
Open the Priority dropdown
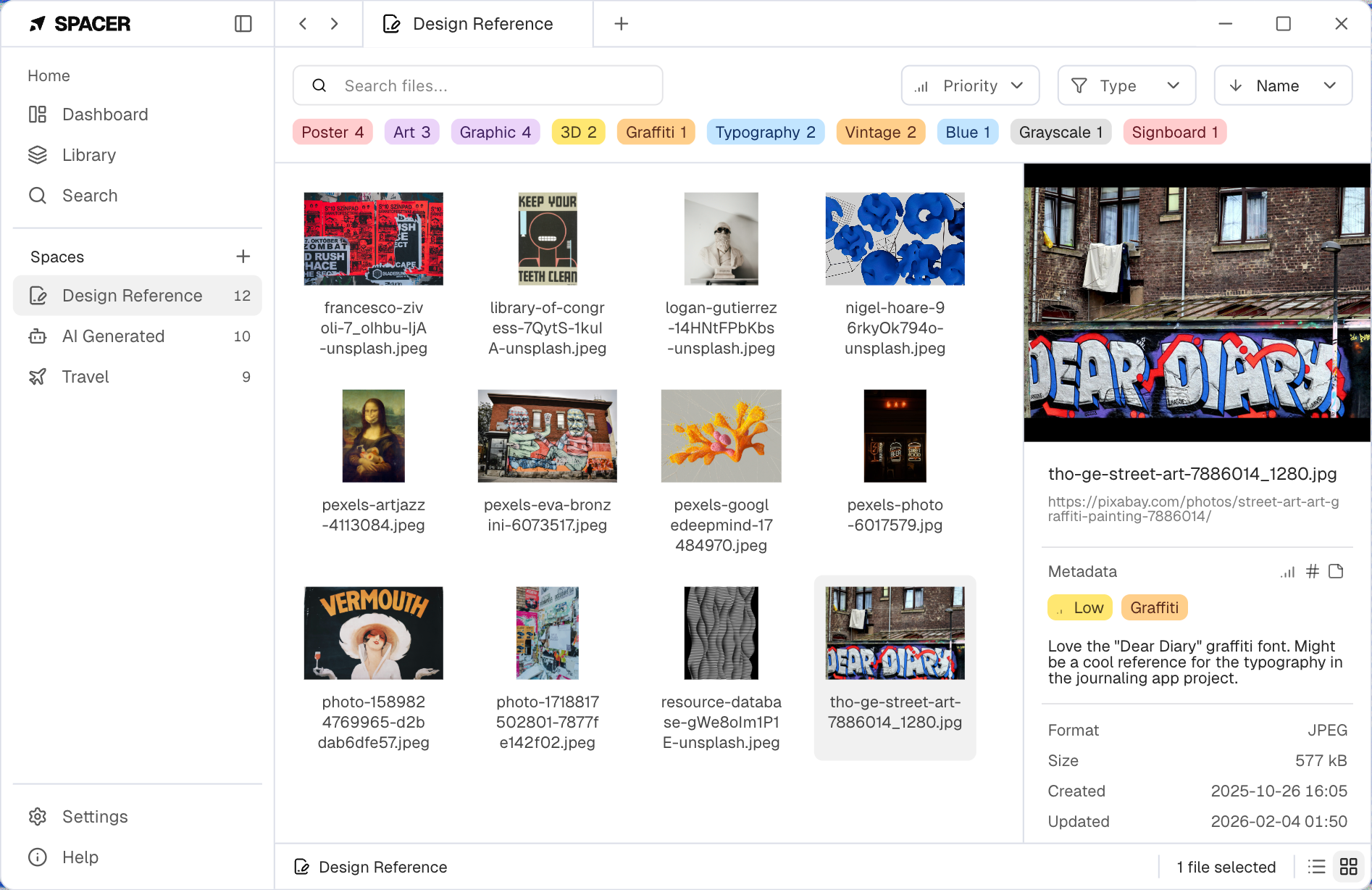[970, 86]
